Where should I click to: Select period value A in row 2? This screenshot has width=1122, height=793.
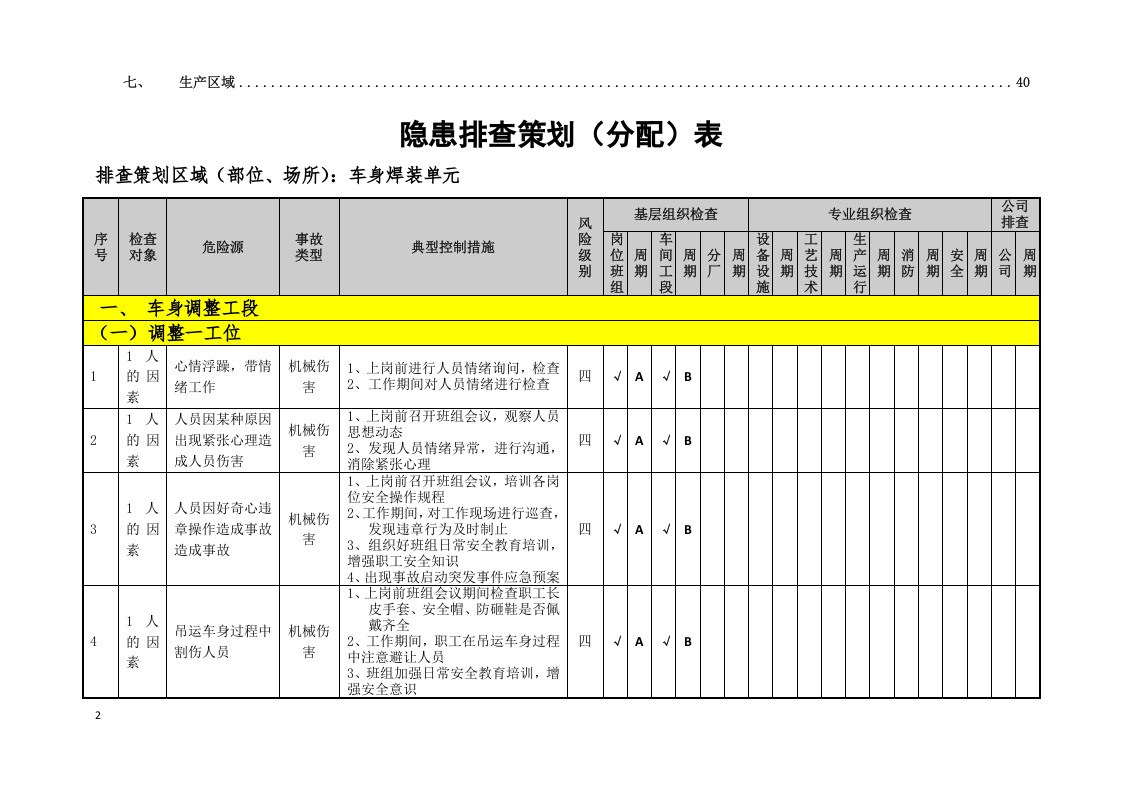640,441
